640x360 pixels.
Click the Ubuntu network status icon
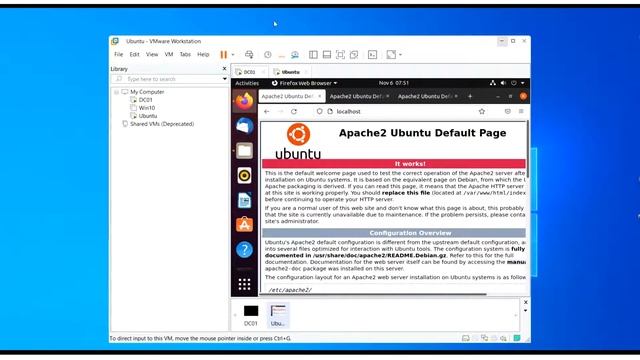pos(493,83)
